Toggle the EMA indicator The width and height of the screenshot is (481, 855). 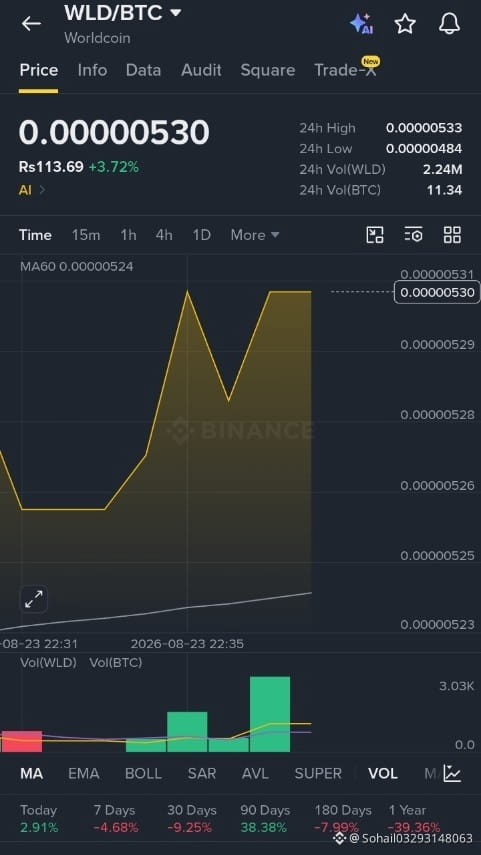[83, 774]
